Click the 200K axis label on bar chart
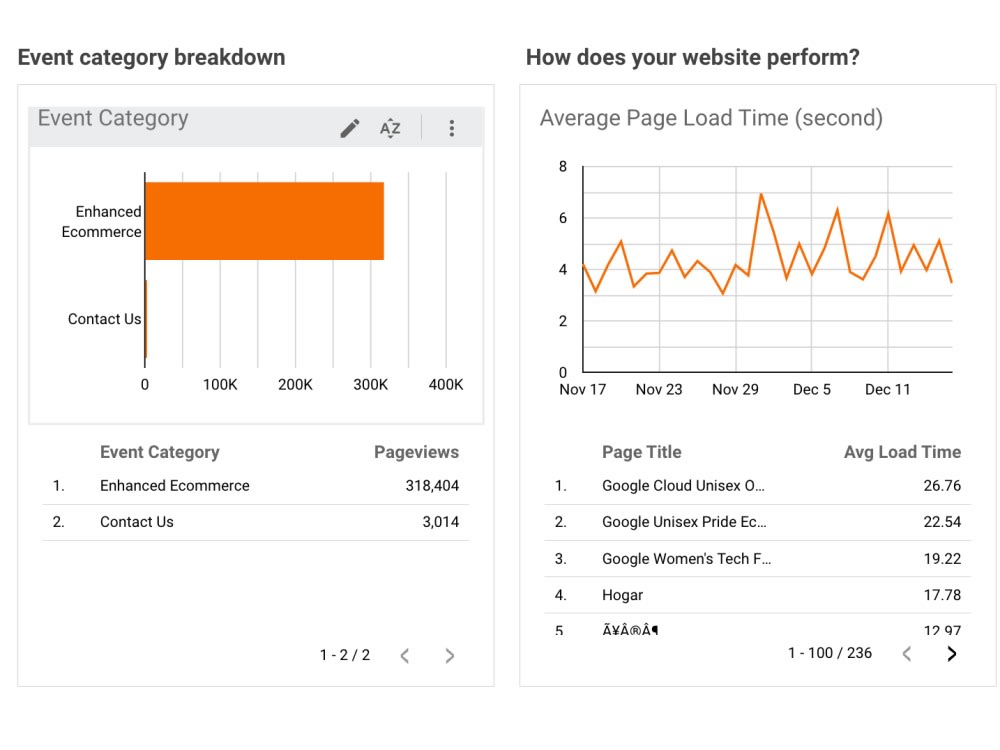The height and width of the screenshot is (750, 1000). pos(295,385)
